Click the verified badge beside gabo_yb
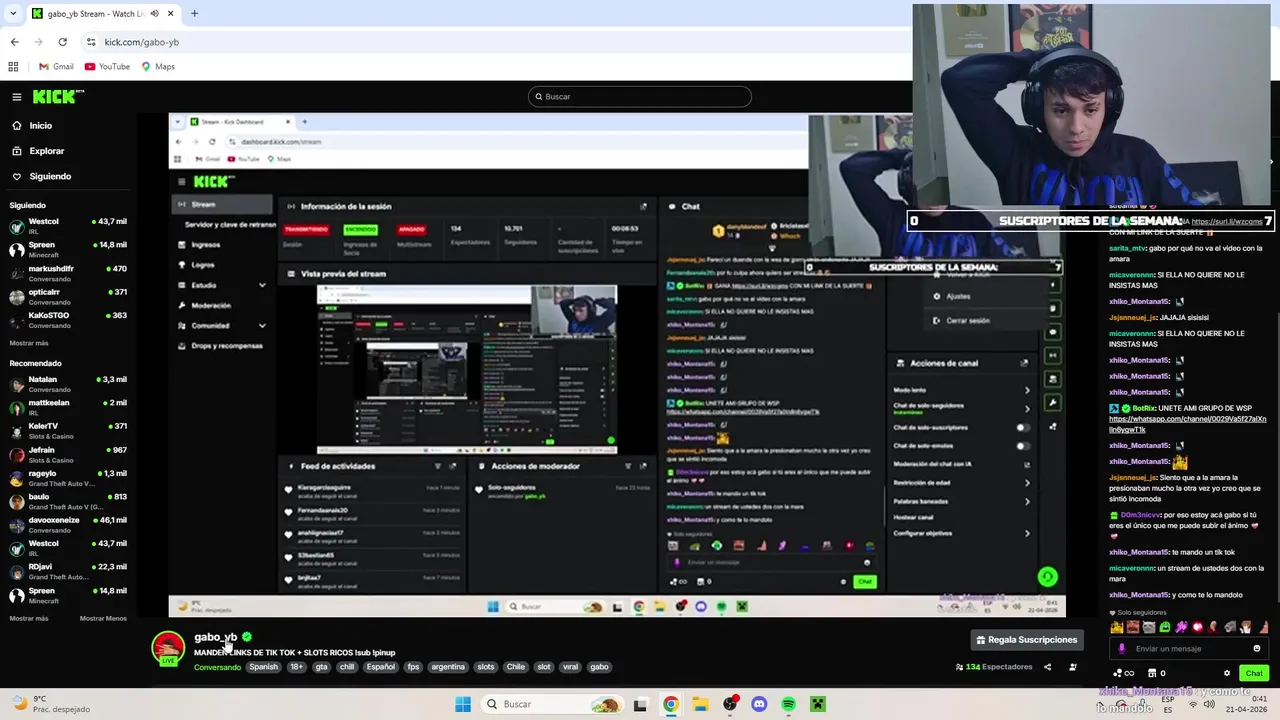Viewport: 1280px width, 720px height. pos(247,637)
